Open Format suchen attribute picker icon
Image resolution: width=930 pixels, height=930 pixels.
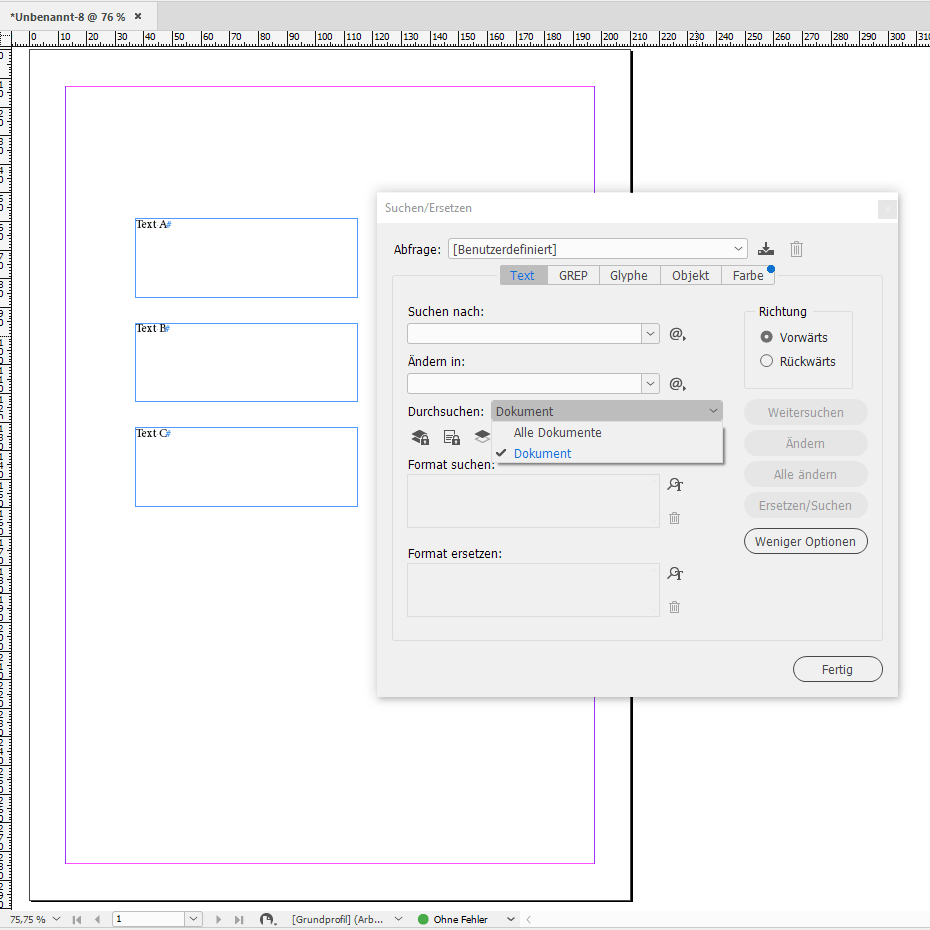click(675, 484)
